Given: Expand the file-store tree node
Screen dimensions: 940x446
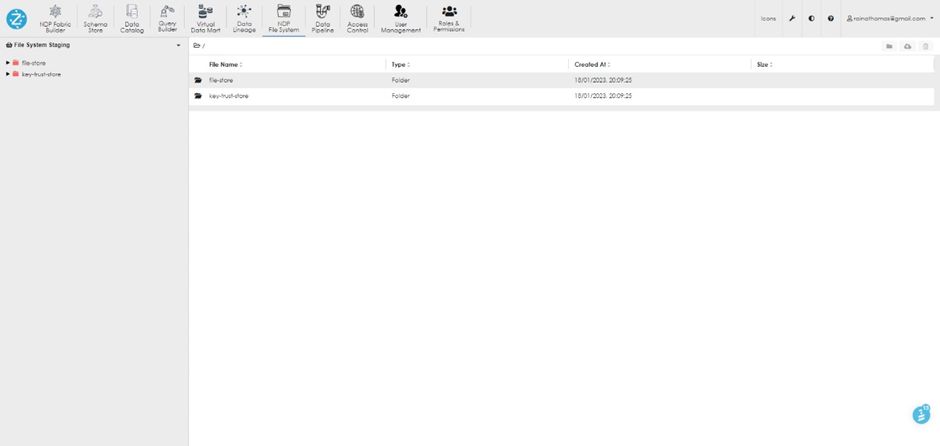Looking at the screenshot, I should pos(8,63).
